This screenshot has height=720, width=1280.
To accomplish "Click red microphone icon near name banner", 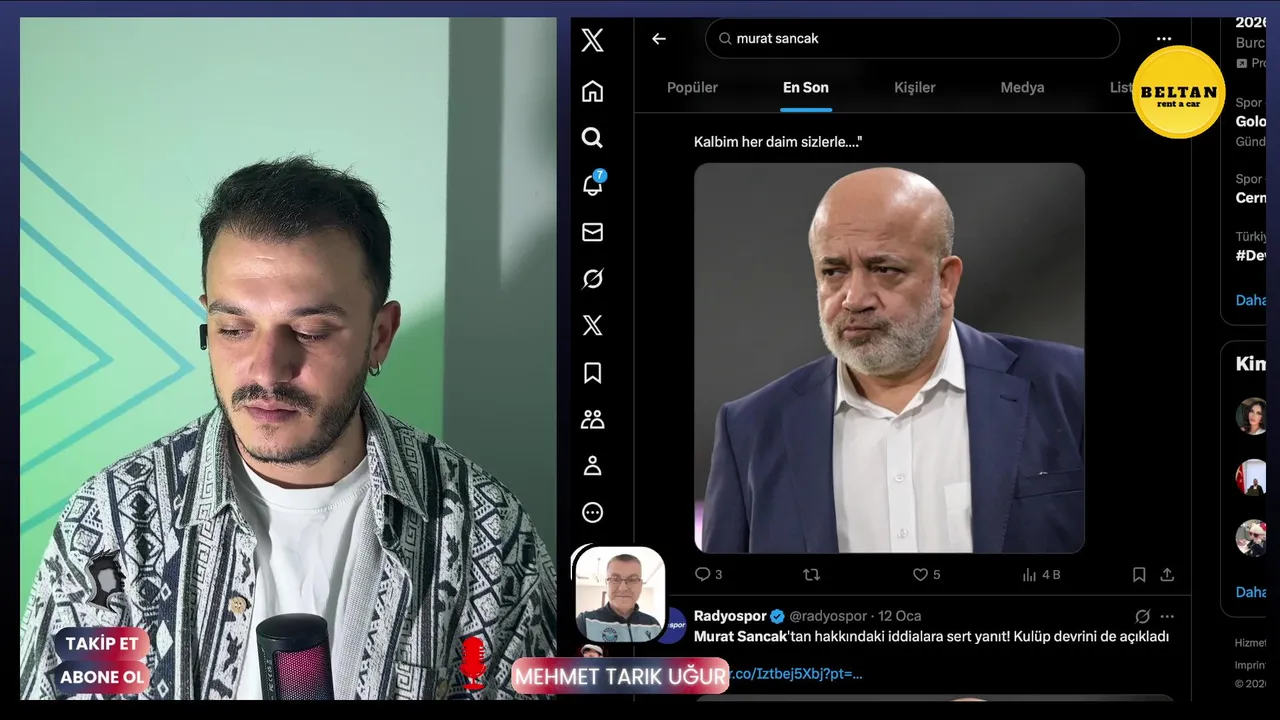I will [473, 662].
